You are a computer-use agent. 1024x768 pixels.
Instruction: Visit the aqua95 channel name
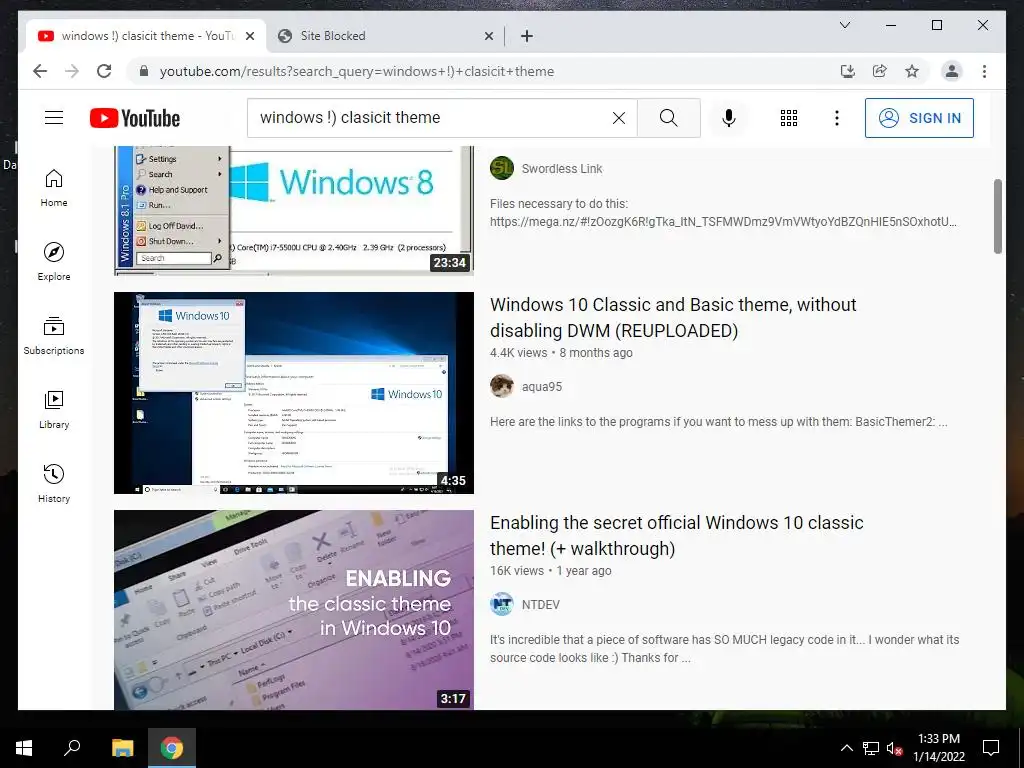click(x=541, y=387)
